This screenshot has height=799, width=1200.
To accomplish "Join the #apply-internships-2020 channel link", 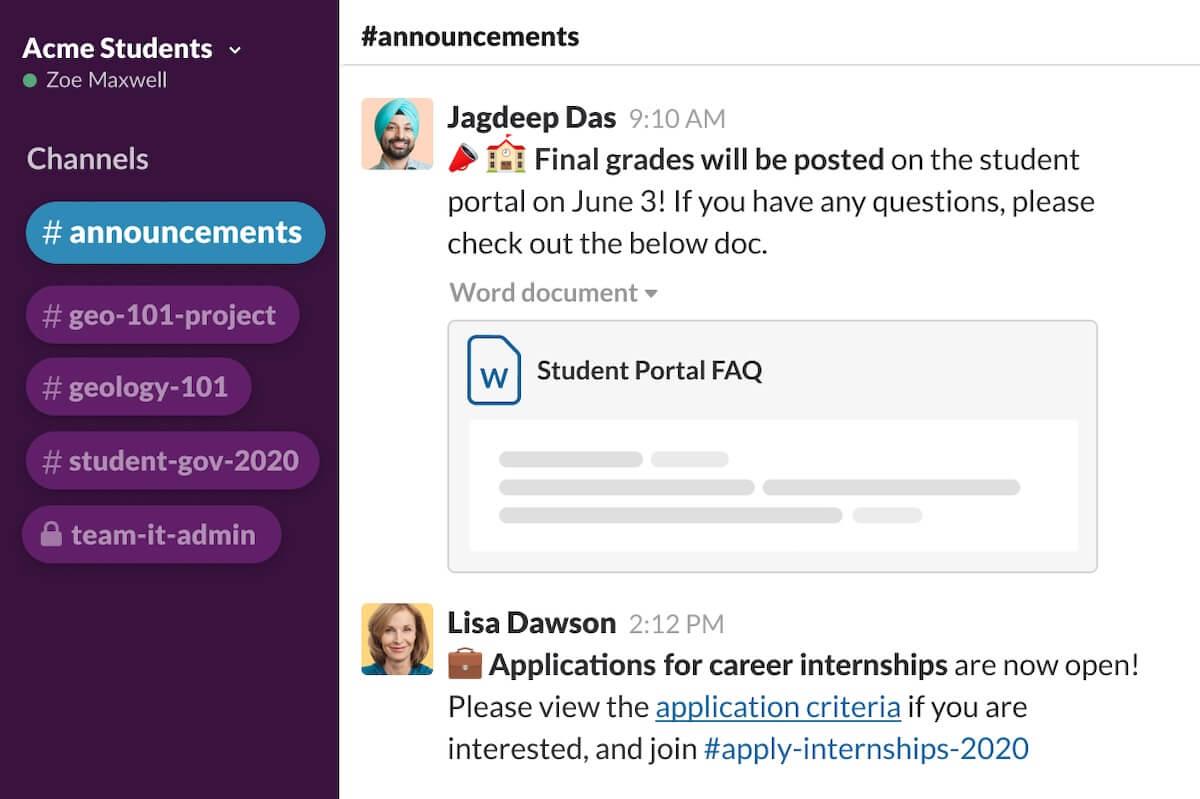I will [866, 748].
